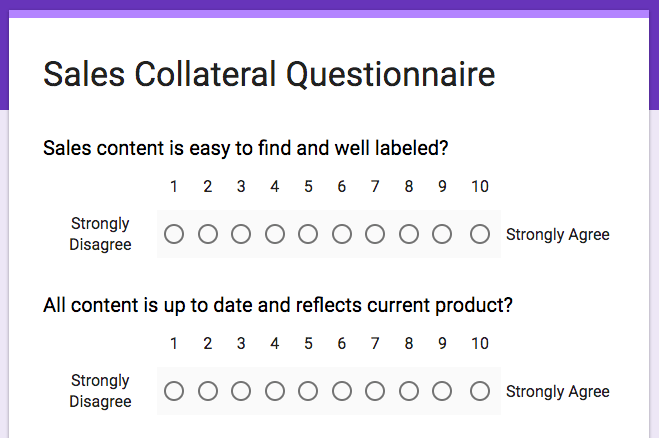
Task: Select rating 9 for sales content well labeled
Action: tap(442, 234)
